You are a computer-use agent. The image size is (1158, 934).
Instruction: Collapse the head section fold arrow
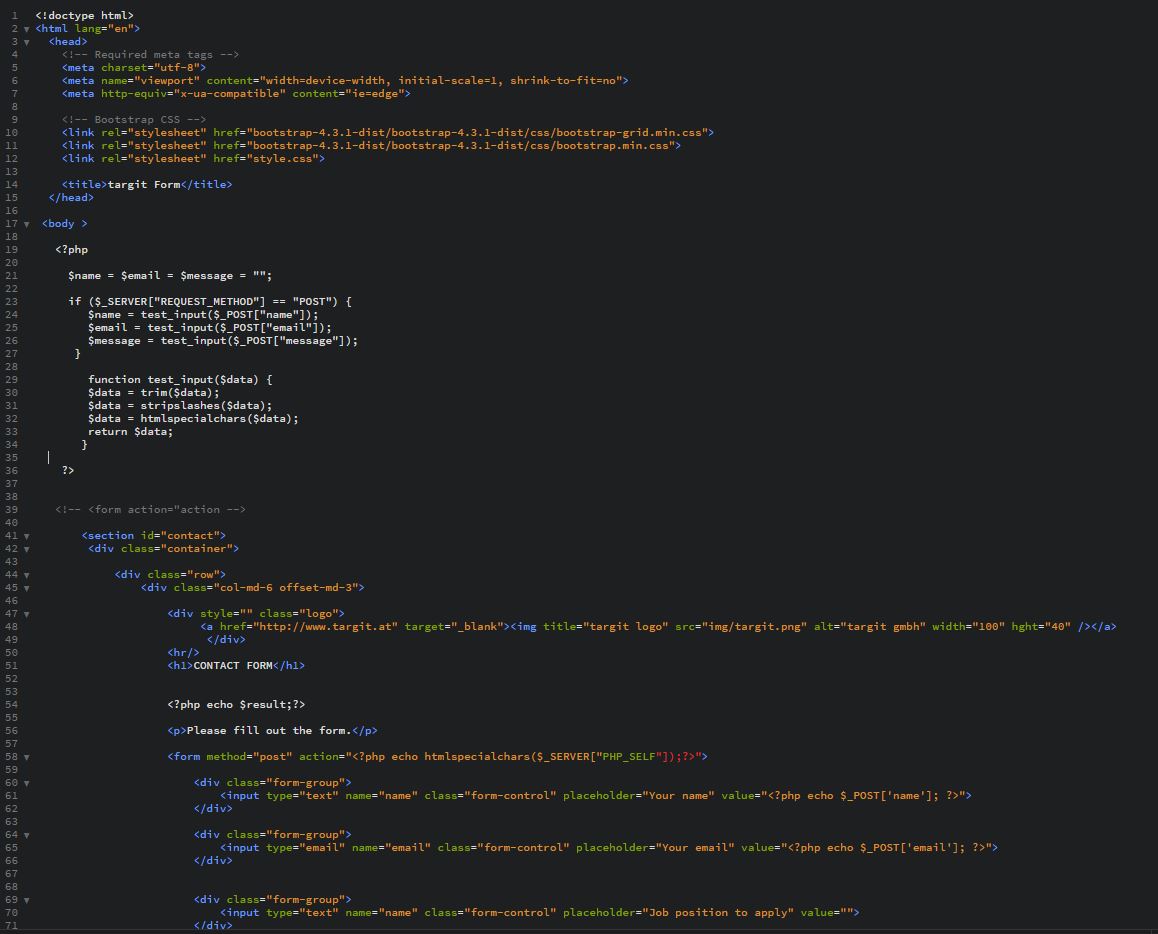27,41
